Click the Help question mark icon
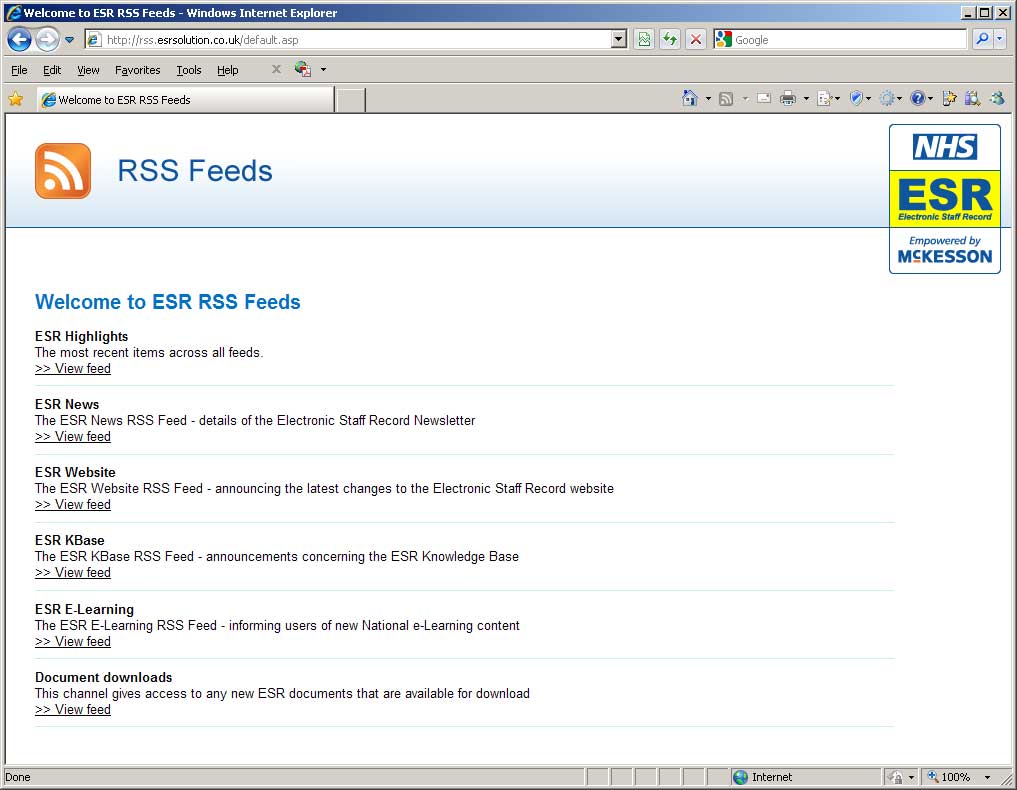Screen dimensions: 1017x790 click(x=917, y=99)
